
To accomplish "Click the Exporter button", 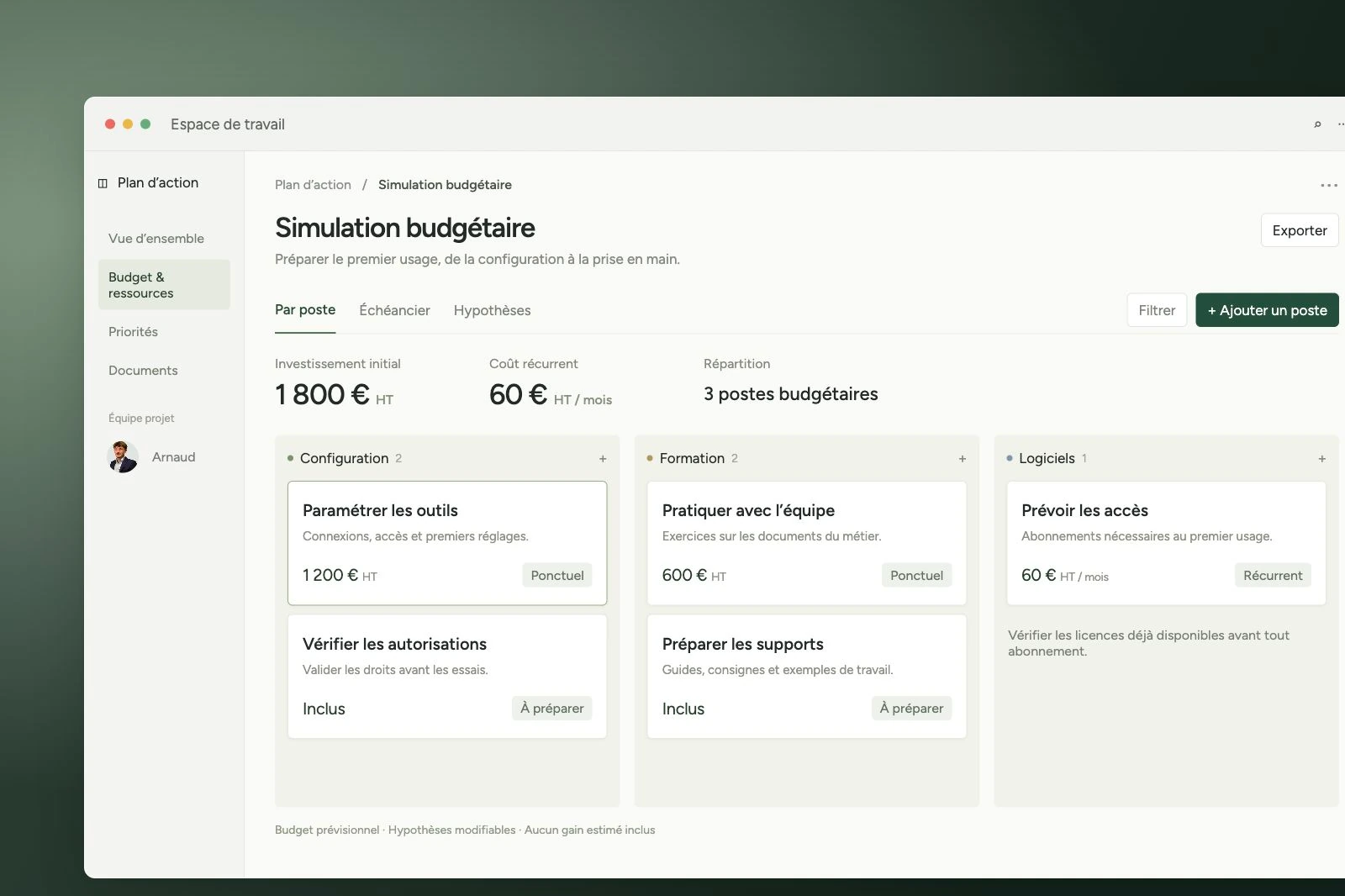I will point(1300,230).
